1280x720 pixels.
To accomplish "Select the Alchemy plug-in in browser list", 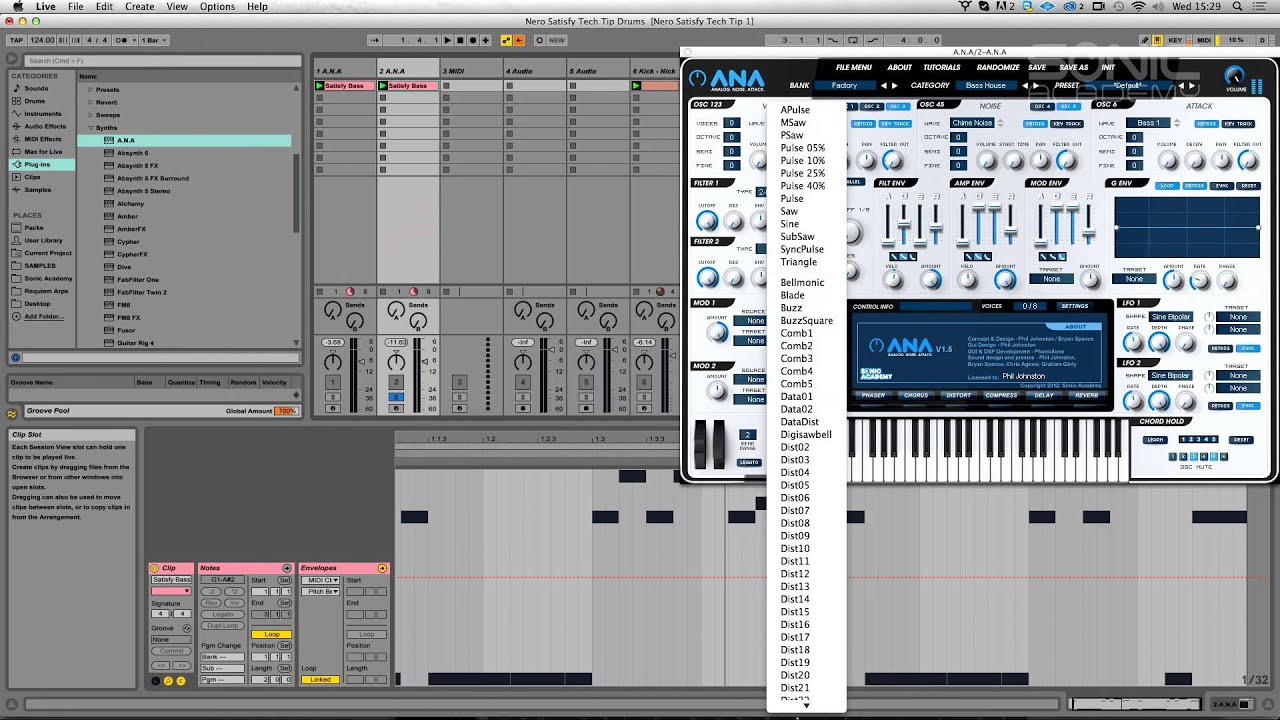I will click(x=130, y=204).
